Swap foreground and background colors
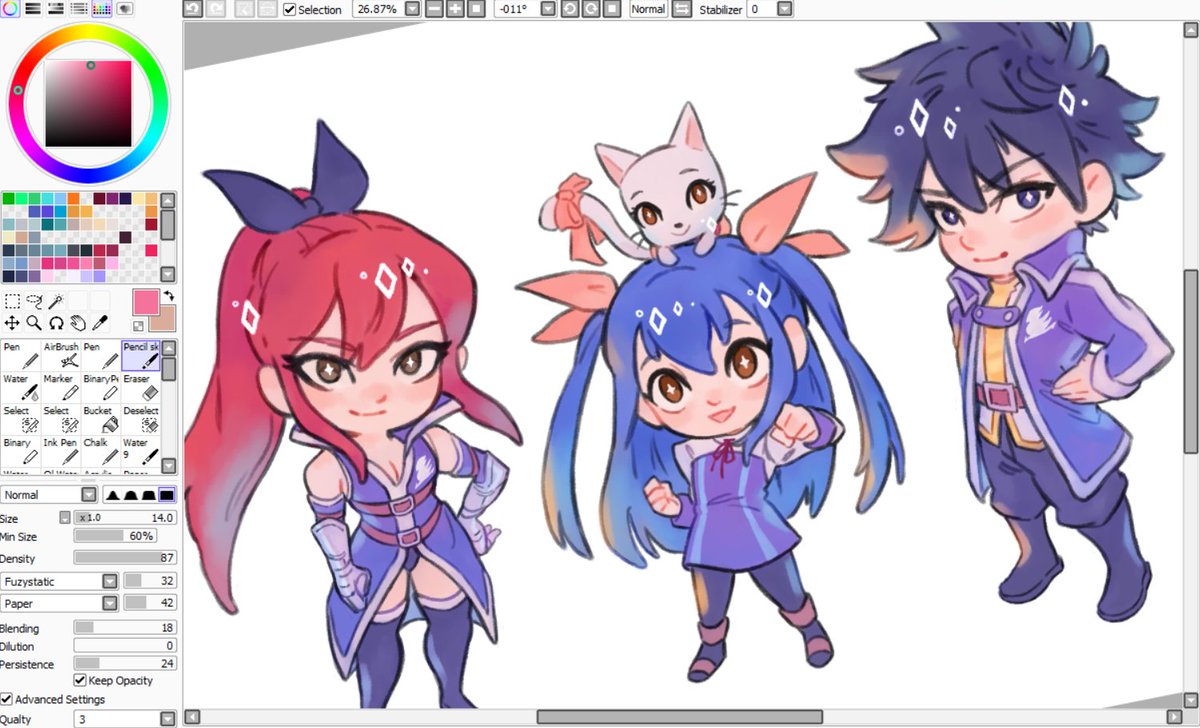Screen dimensions: 1200x728 coord(169,297)
